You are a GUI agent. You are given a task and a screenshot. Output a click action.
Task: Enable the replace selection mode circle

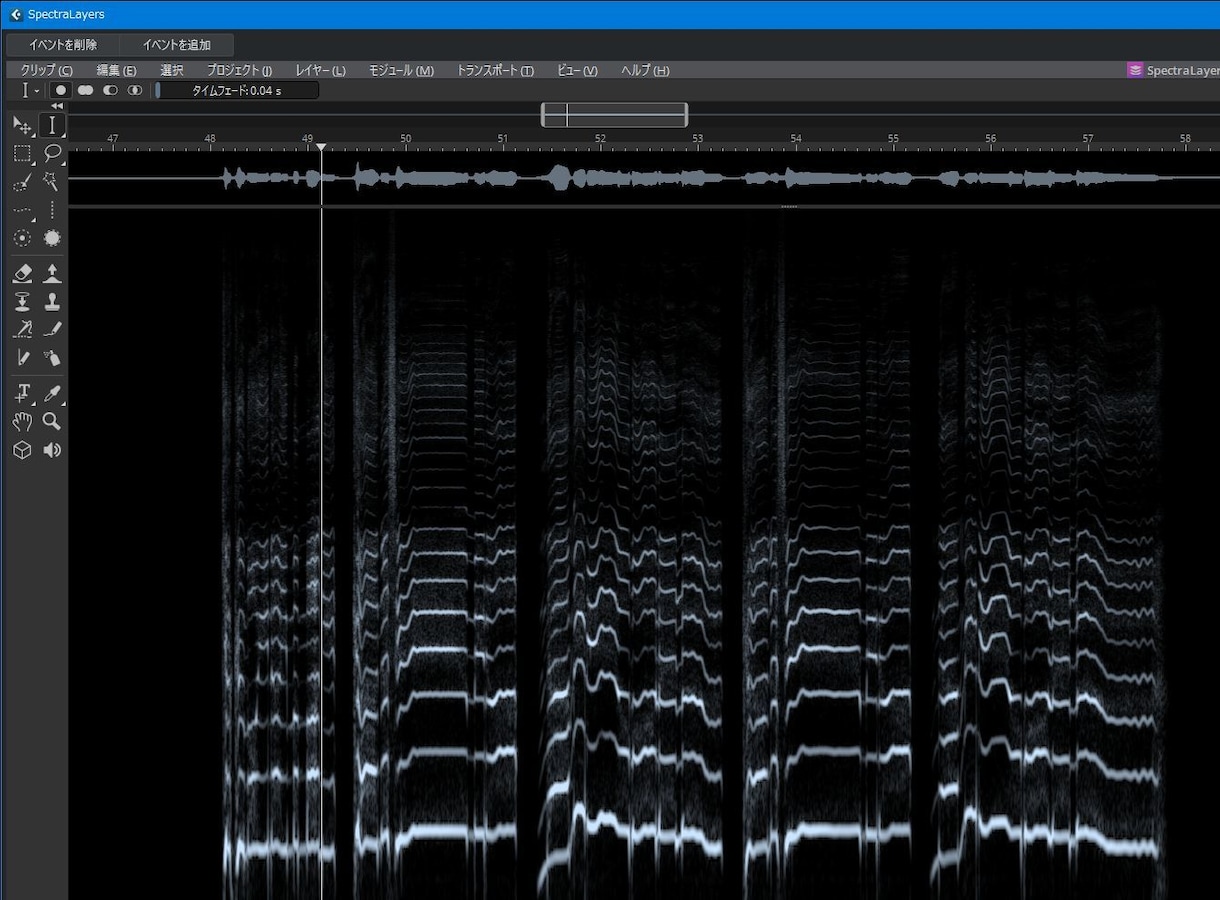pyautogui.click(x=61, y=90)
